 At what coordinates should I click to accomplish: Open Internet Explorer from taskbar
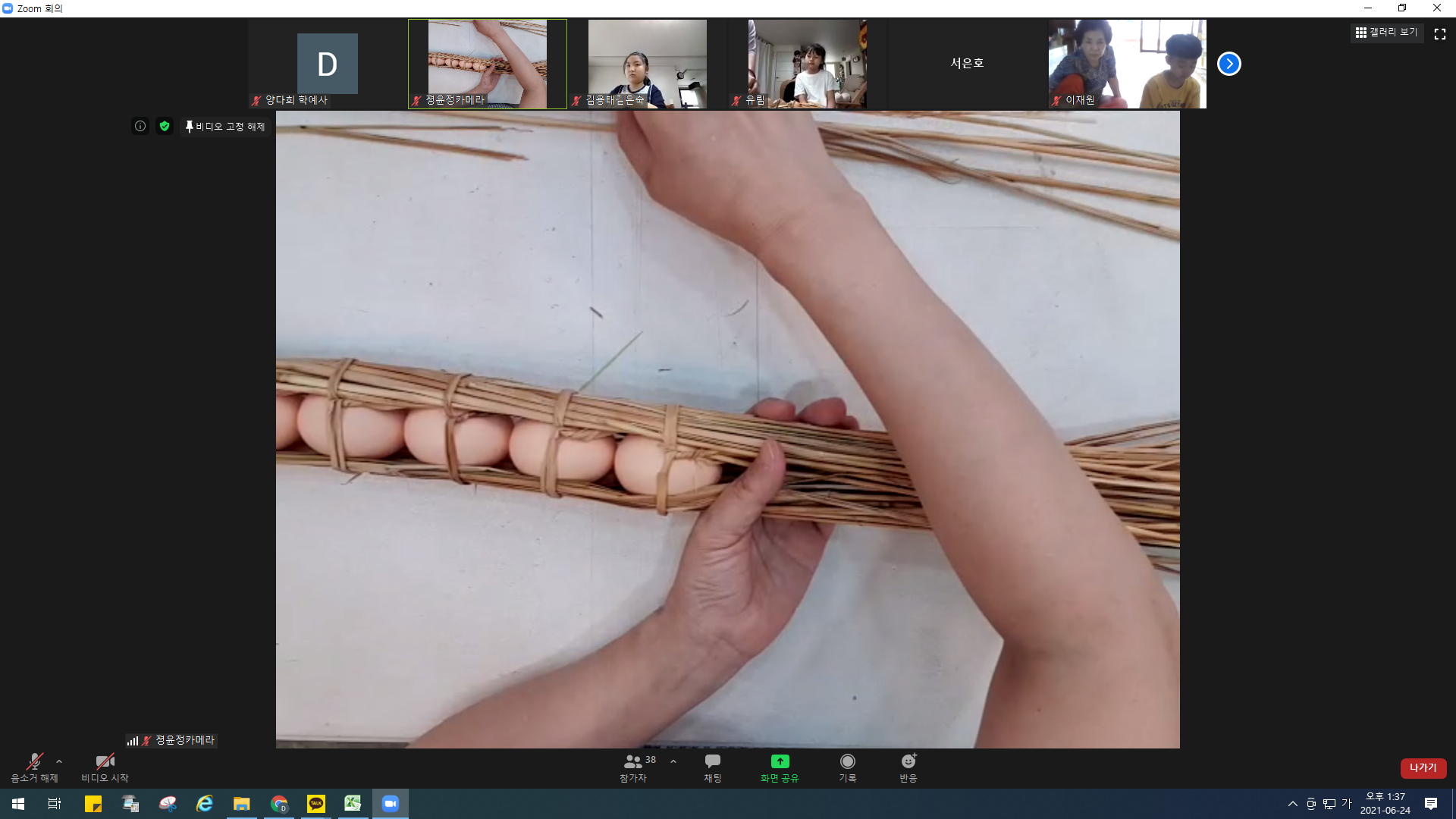point(205,804)
